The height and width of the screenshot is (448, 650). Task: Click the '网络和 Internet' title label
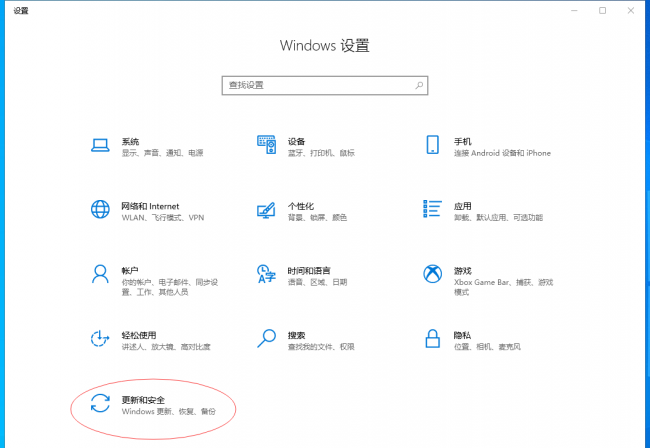[x=150, y=206]
